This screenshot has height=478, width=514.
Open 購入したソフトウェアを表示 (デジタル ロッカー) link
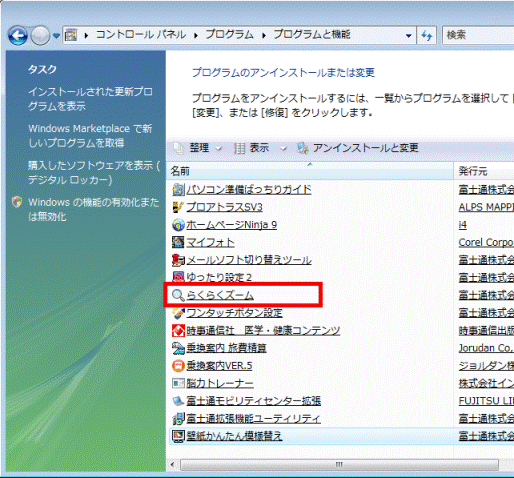click(94, 173)
